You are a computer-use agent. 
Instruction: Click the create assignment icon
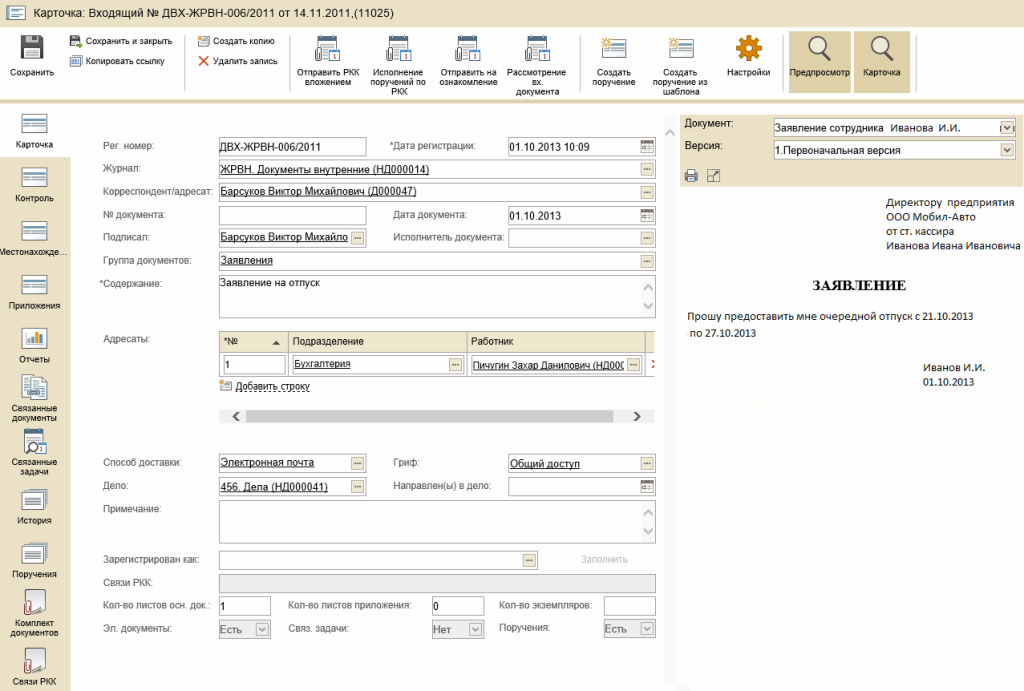[x=614, y=49]
